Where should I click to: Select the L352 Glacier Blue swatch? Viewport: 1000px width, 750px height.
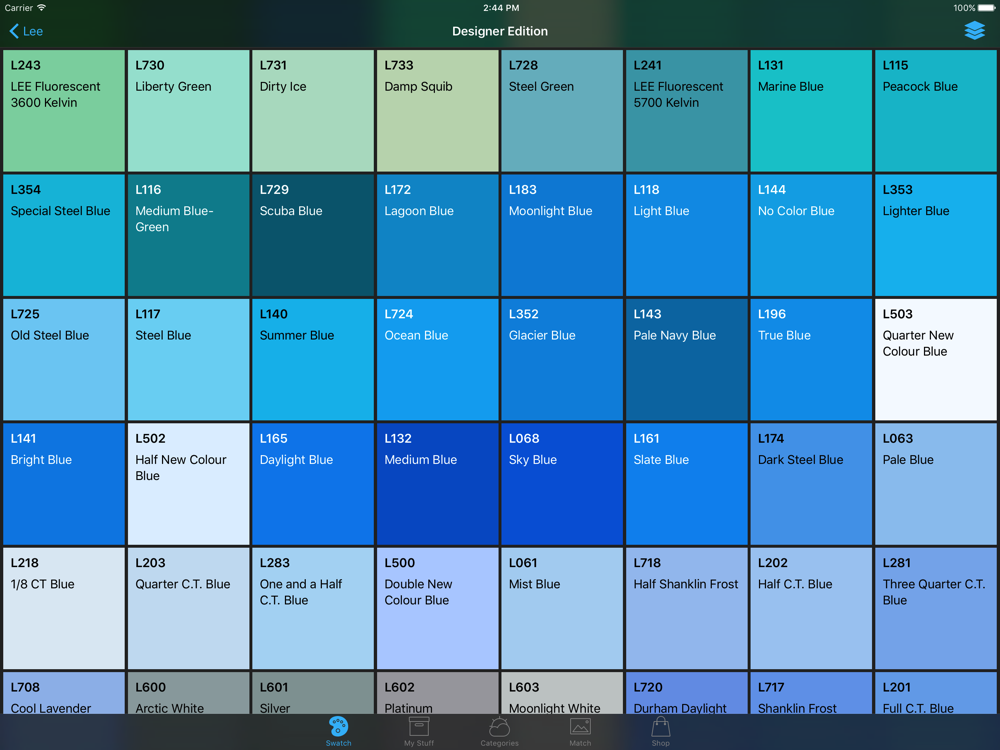562,359
